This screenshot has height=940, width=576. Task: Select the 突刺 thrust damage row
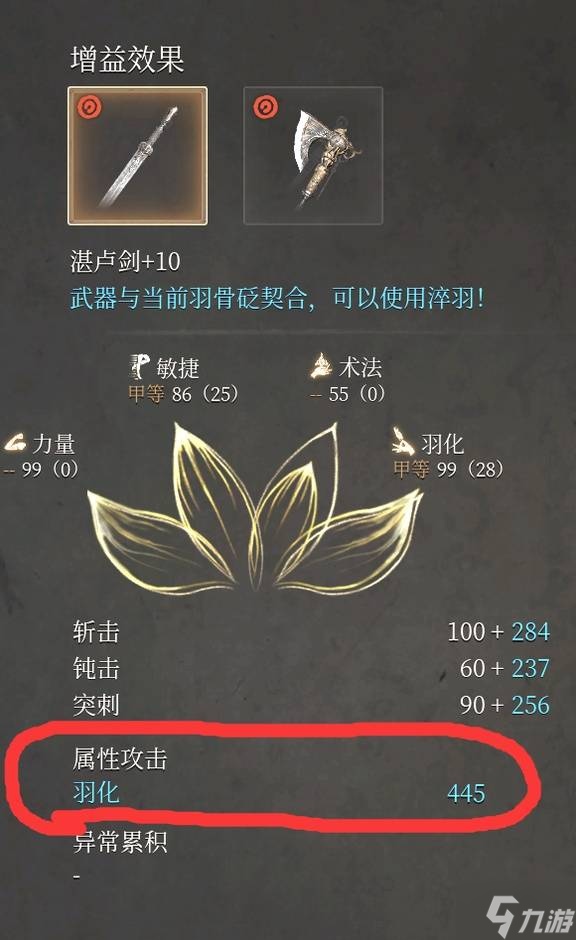click(311, 705)
